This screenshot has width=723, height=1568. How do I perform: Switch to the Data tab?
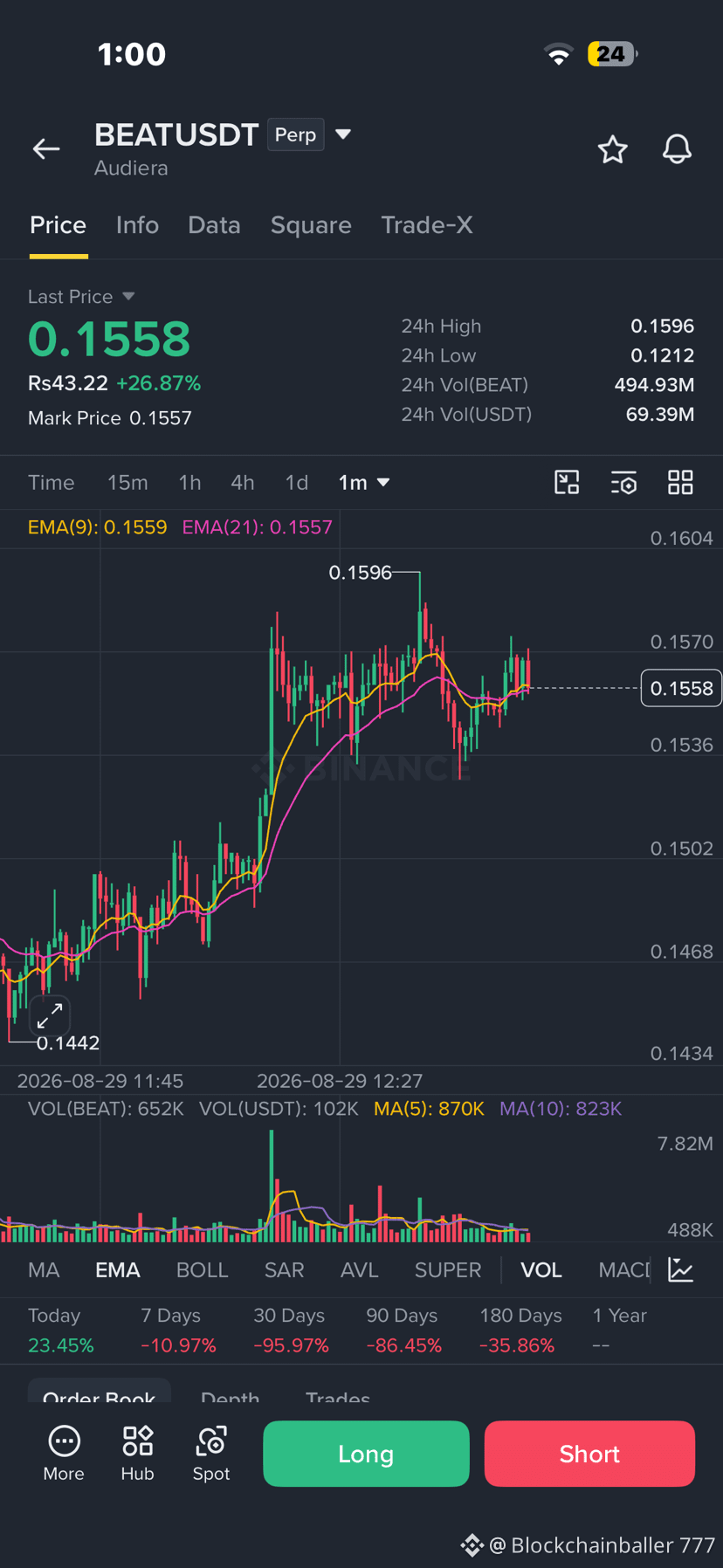[x=214, y=225]
